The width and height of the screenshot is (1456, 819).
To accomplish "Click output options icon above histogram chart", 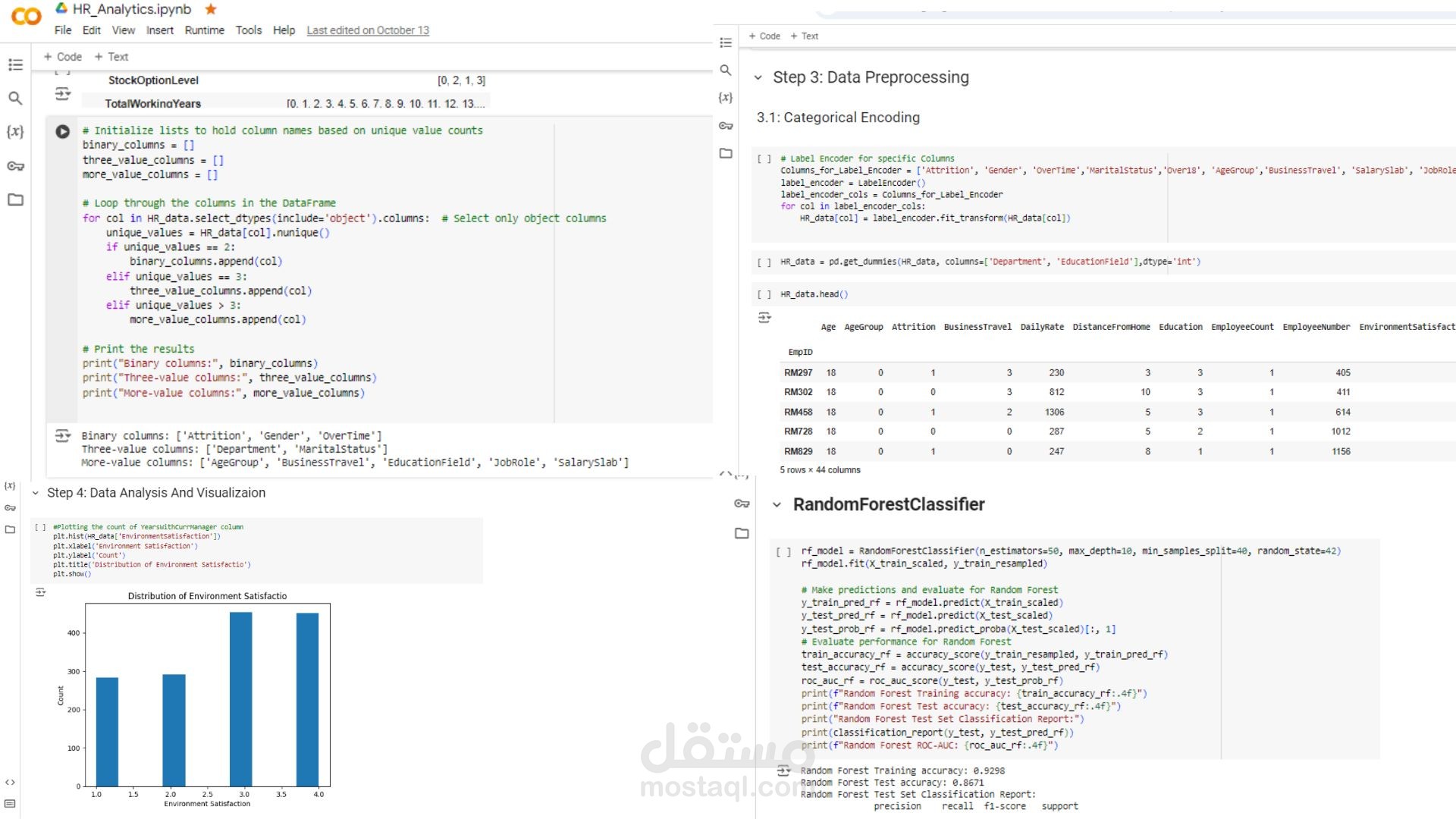I will (40, 592).
